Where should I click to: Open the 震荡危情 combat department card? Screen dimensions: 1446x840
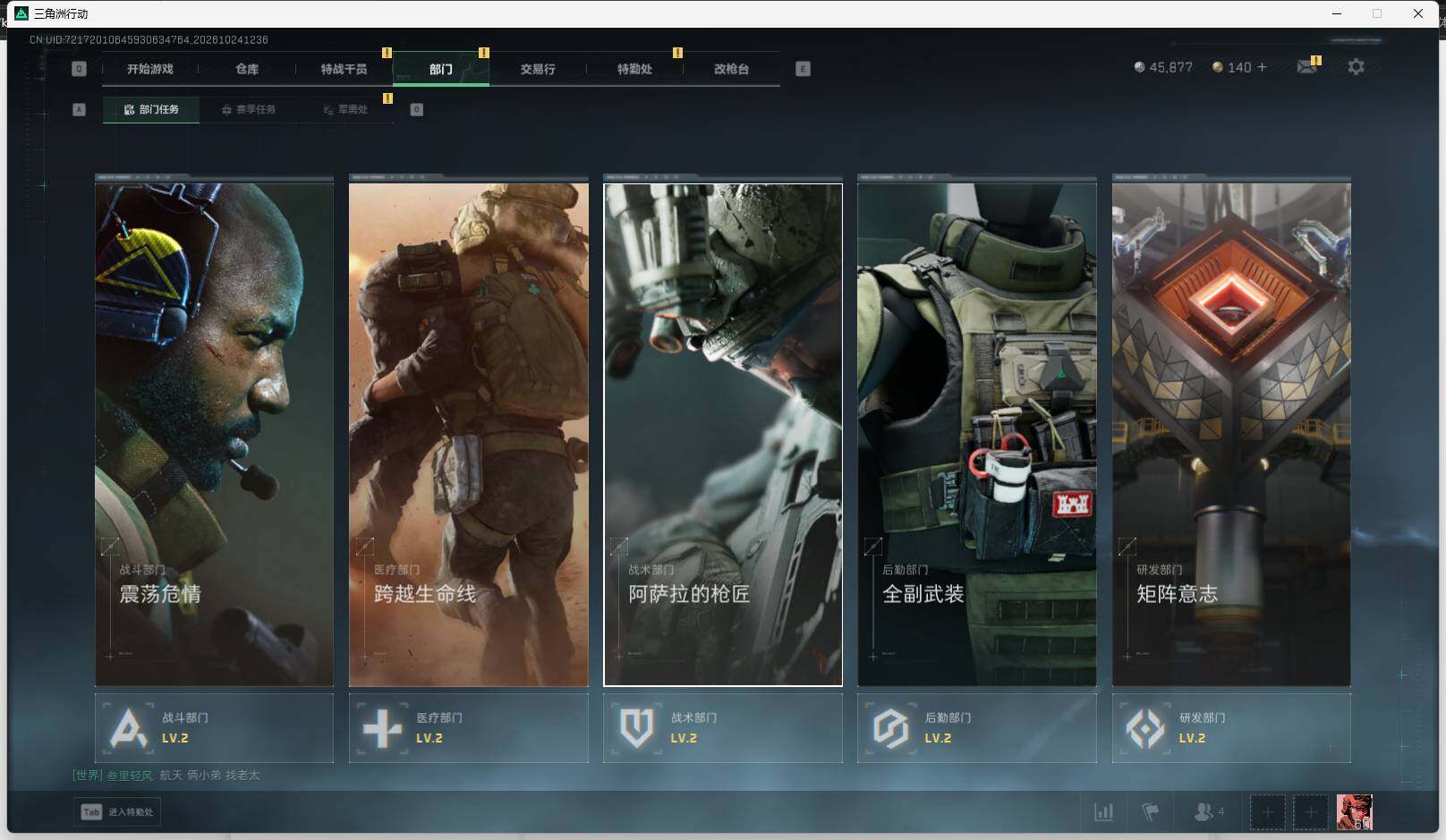point(214,435)
